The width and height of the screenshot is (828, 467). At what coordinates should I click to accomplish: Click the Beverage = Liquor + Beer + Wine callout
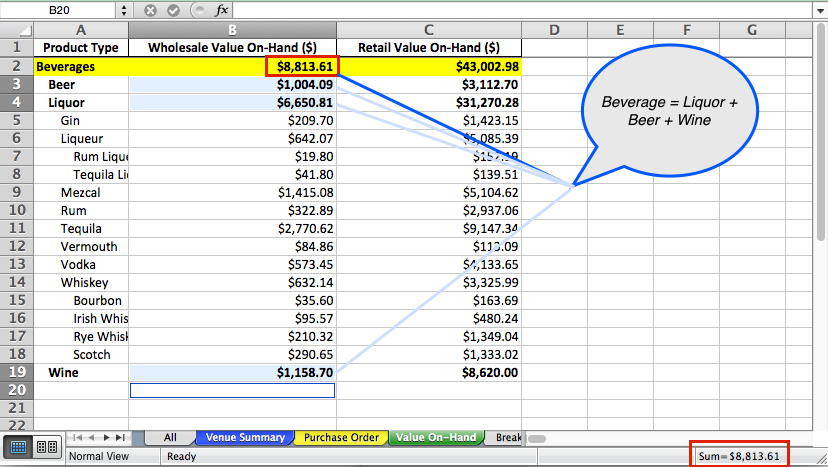click(x=670, y=111)
